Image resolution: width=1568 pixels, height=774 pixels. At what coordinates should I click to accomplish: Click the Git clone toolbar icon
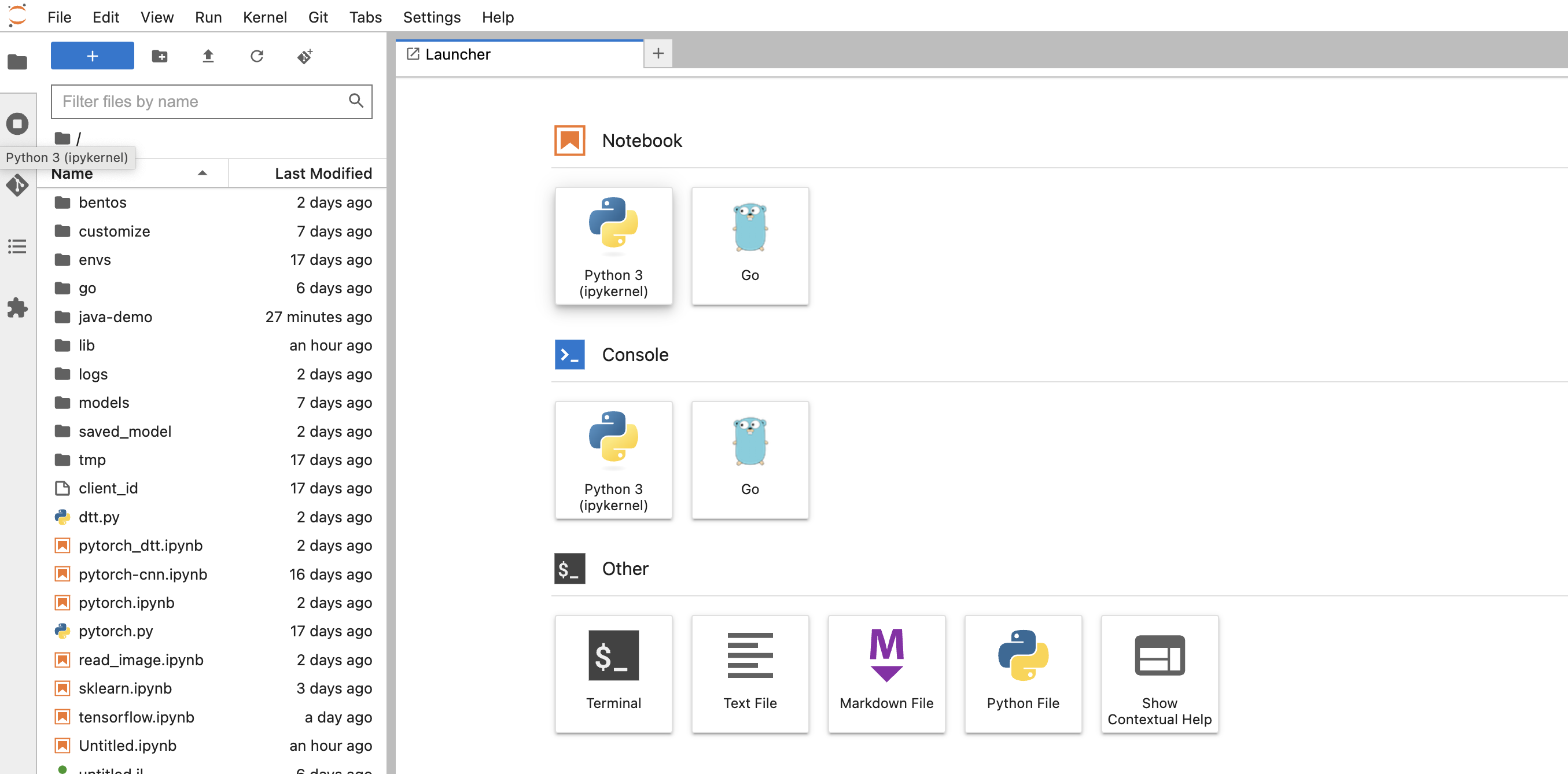[x=305, y=56]
